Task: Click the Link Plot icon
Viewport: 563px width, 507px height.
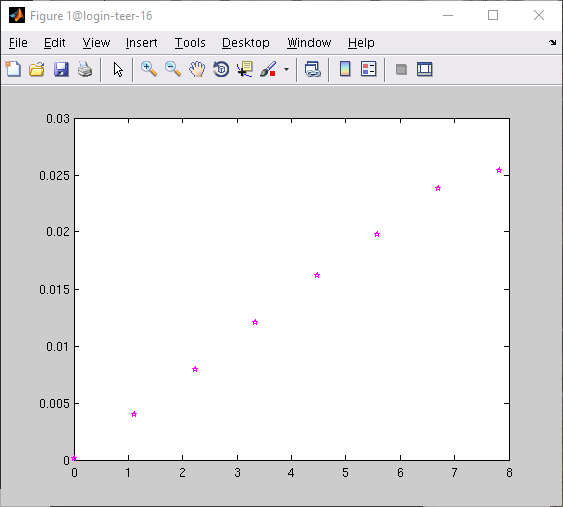Action: 312,69
